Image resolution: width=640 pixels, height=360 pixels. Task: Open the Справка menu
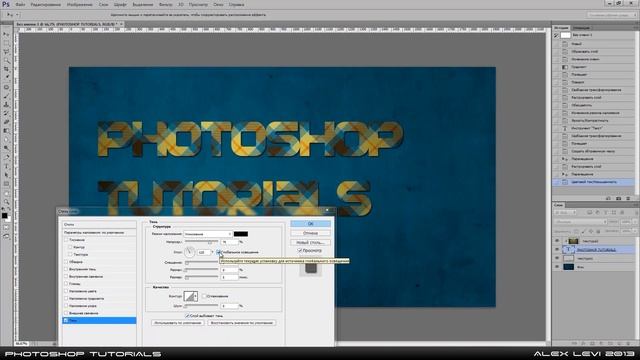tap(236, 4)
